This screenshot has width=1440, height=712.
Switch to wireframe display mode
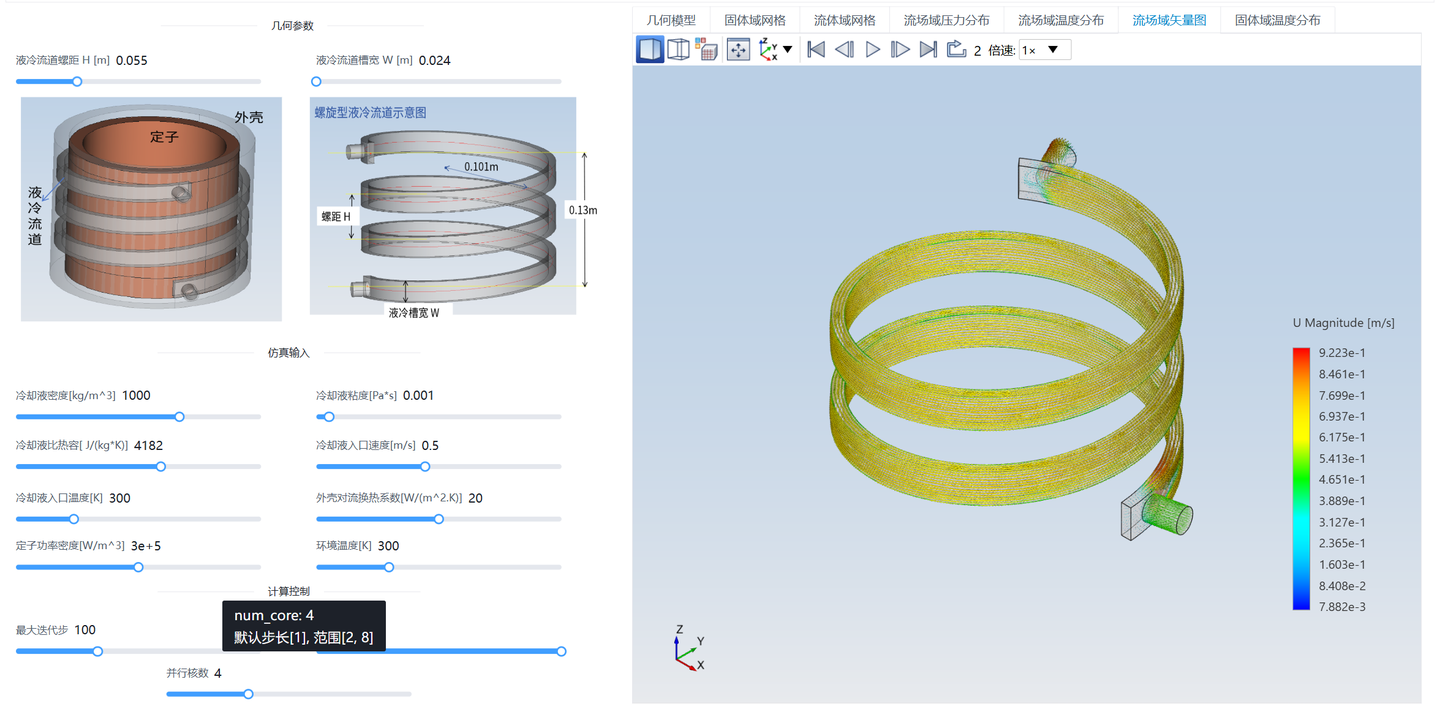(x=678, y=49)
